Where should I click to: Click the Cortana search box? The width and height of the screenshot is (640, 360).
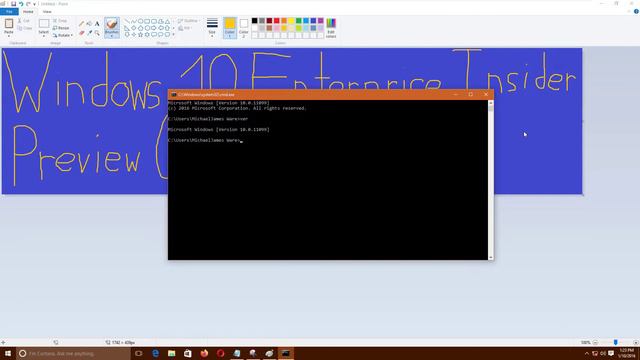tap(73, 353)
